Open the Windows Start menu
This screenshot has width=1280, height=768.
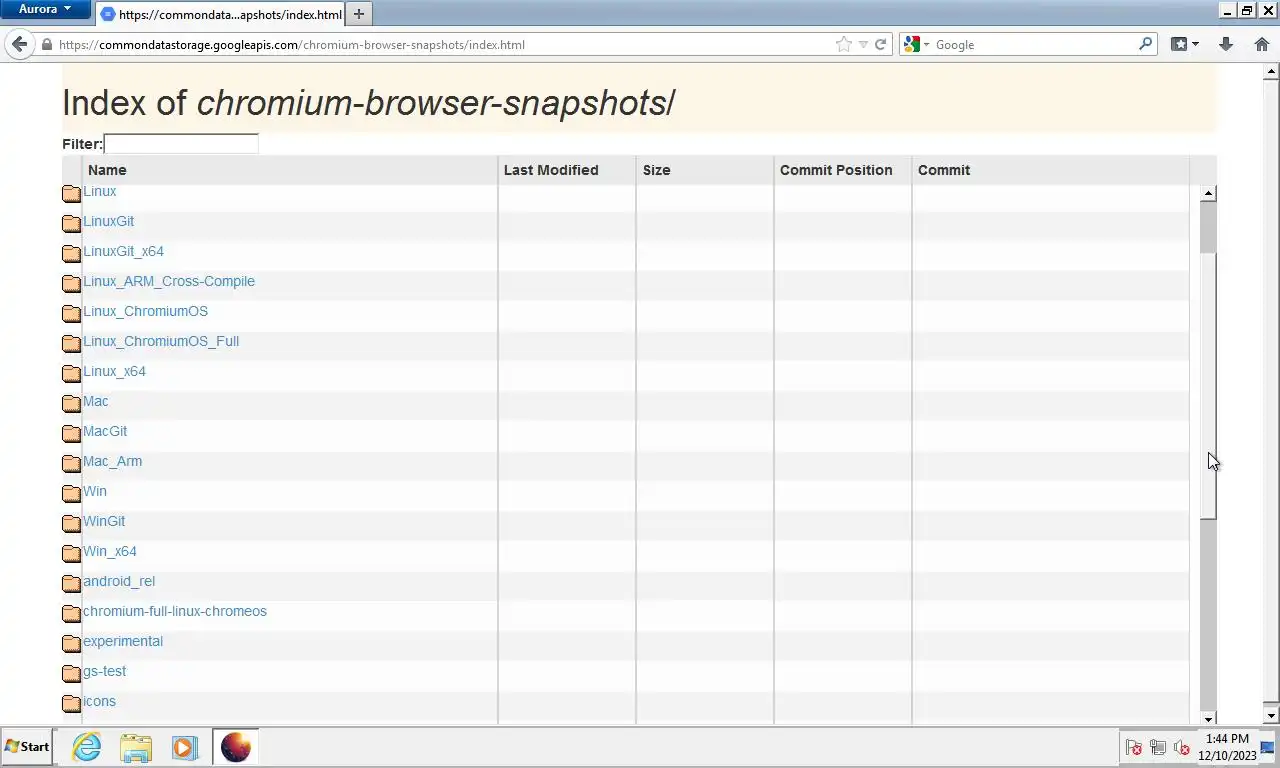click(x=27, y=747)
